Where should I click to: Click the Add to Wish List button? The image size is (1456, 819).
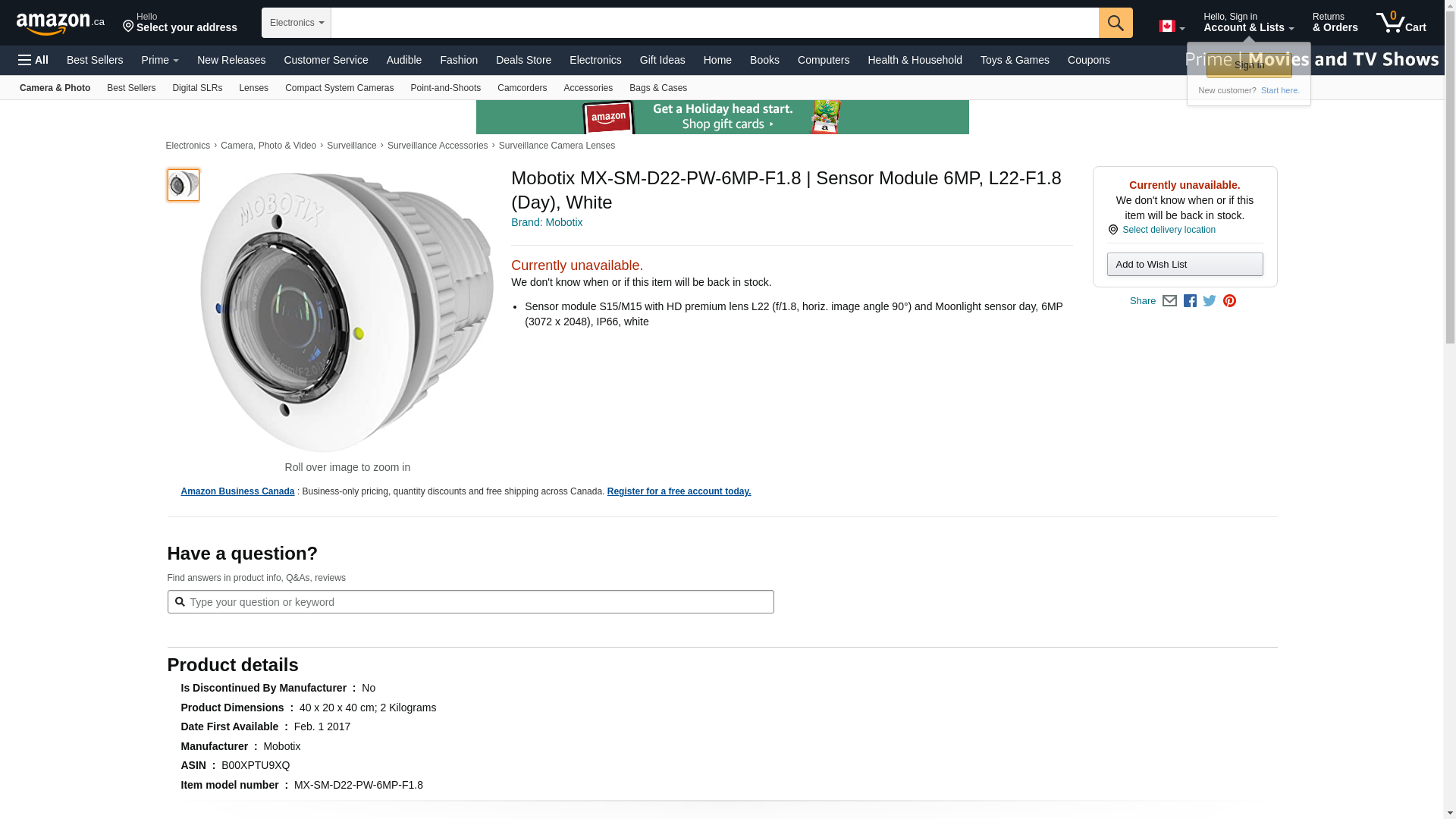1185,265
